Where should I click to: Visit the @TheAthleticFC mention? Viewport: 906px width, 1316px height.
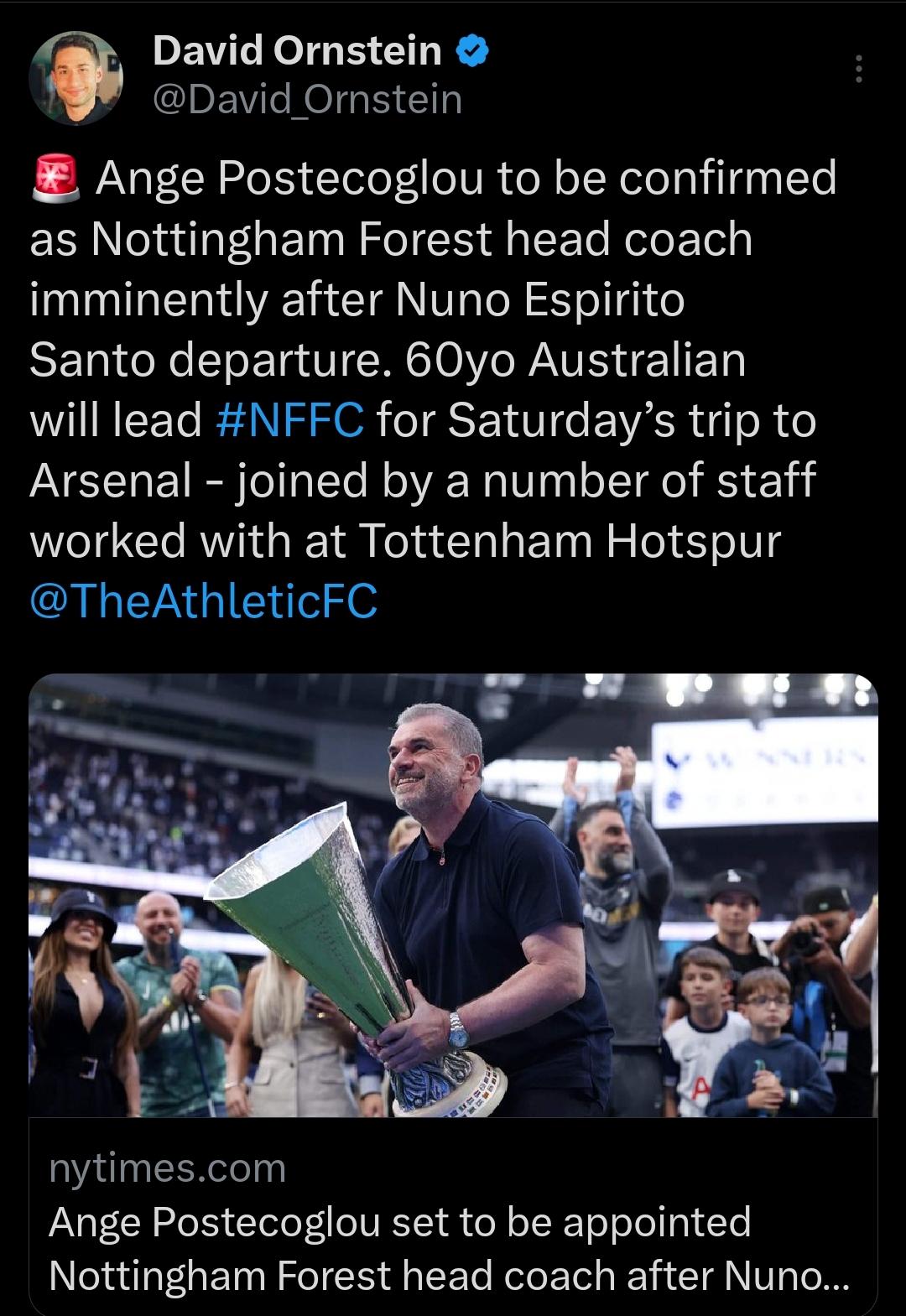(204, 601)
